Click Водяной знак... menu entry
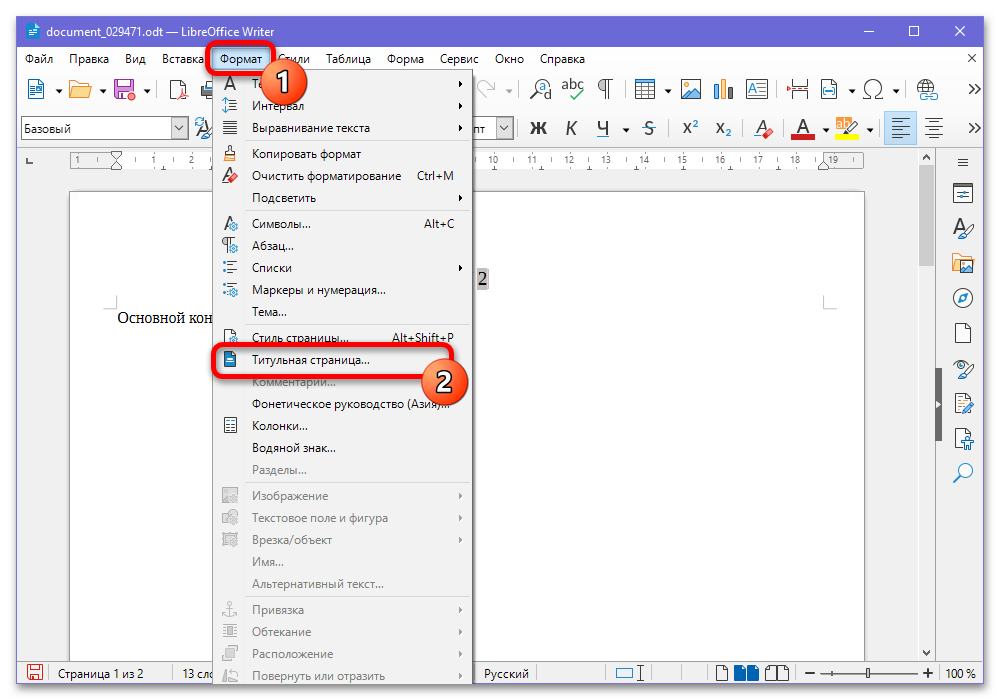The image size is (1000, 700). [x=343, y=448]
